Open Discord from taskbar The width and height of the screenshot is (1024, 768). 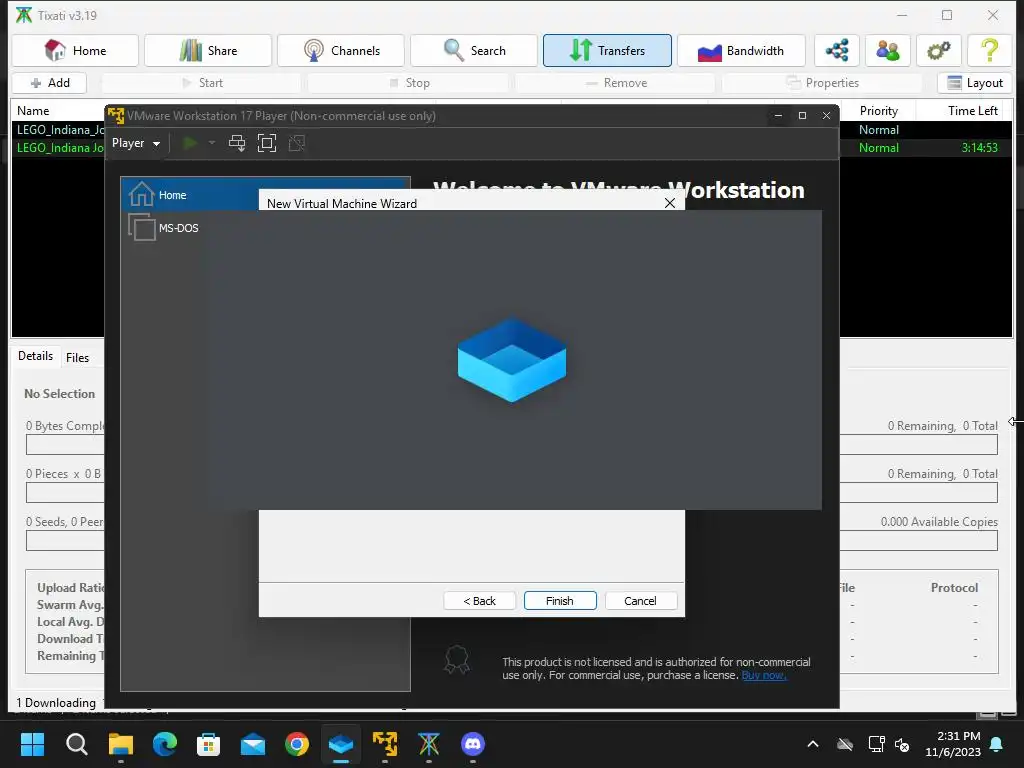[473, 744]
